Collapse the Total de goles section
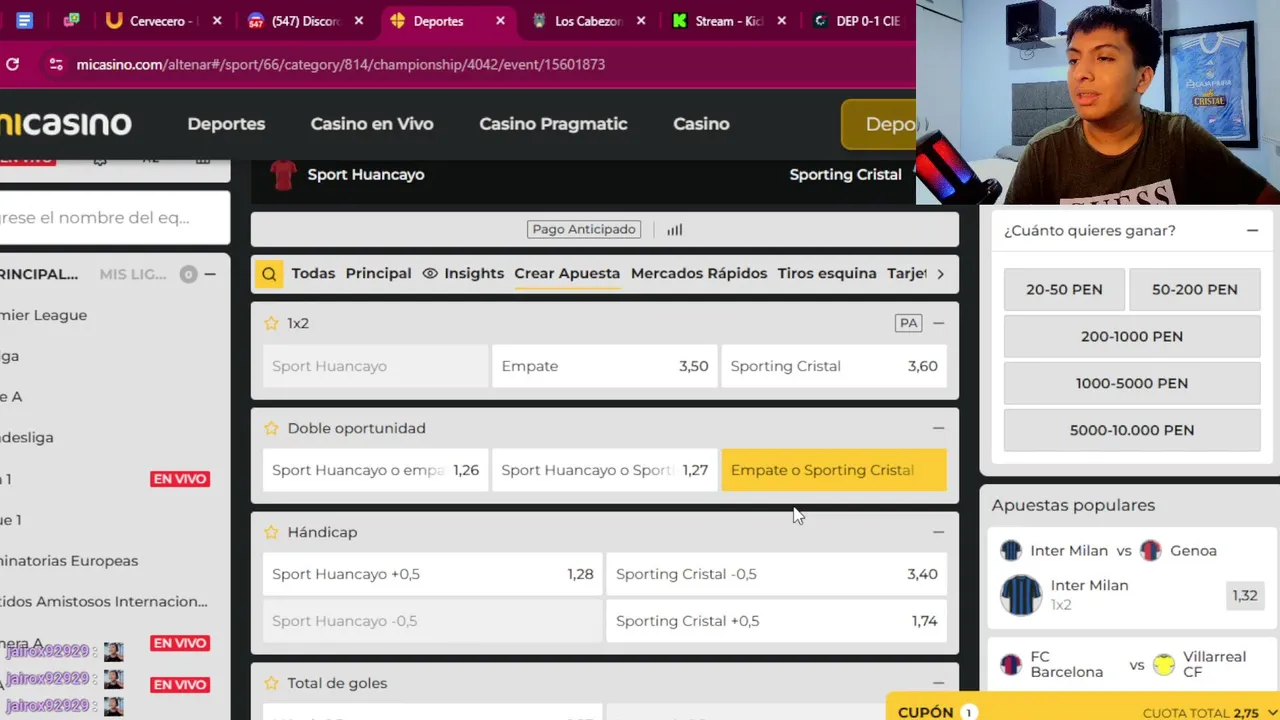The height and width of the screenshot is (720, 1280). (x=938, y=683)
